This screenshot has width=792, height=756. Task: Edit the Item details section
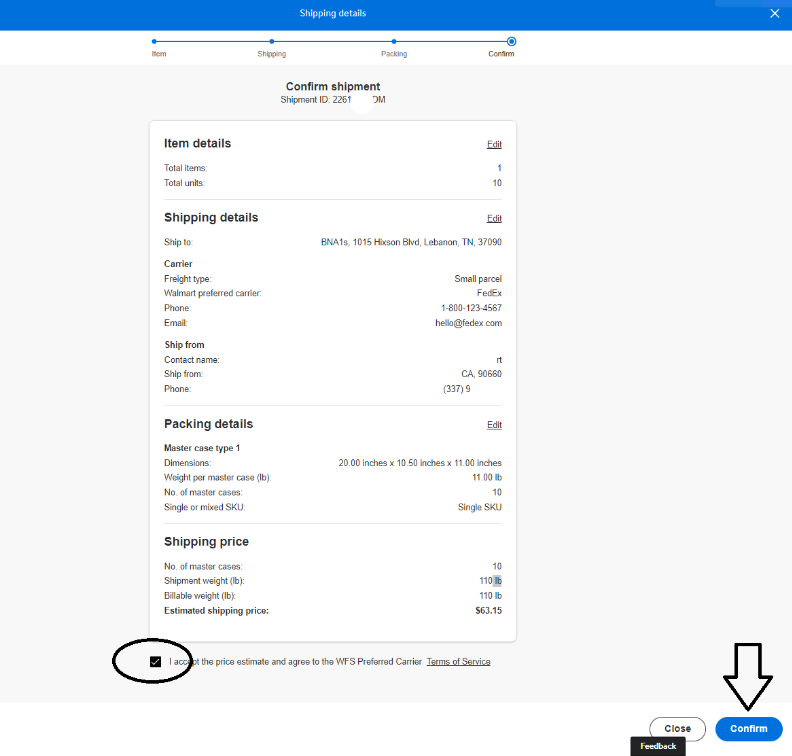pos(494,144)
